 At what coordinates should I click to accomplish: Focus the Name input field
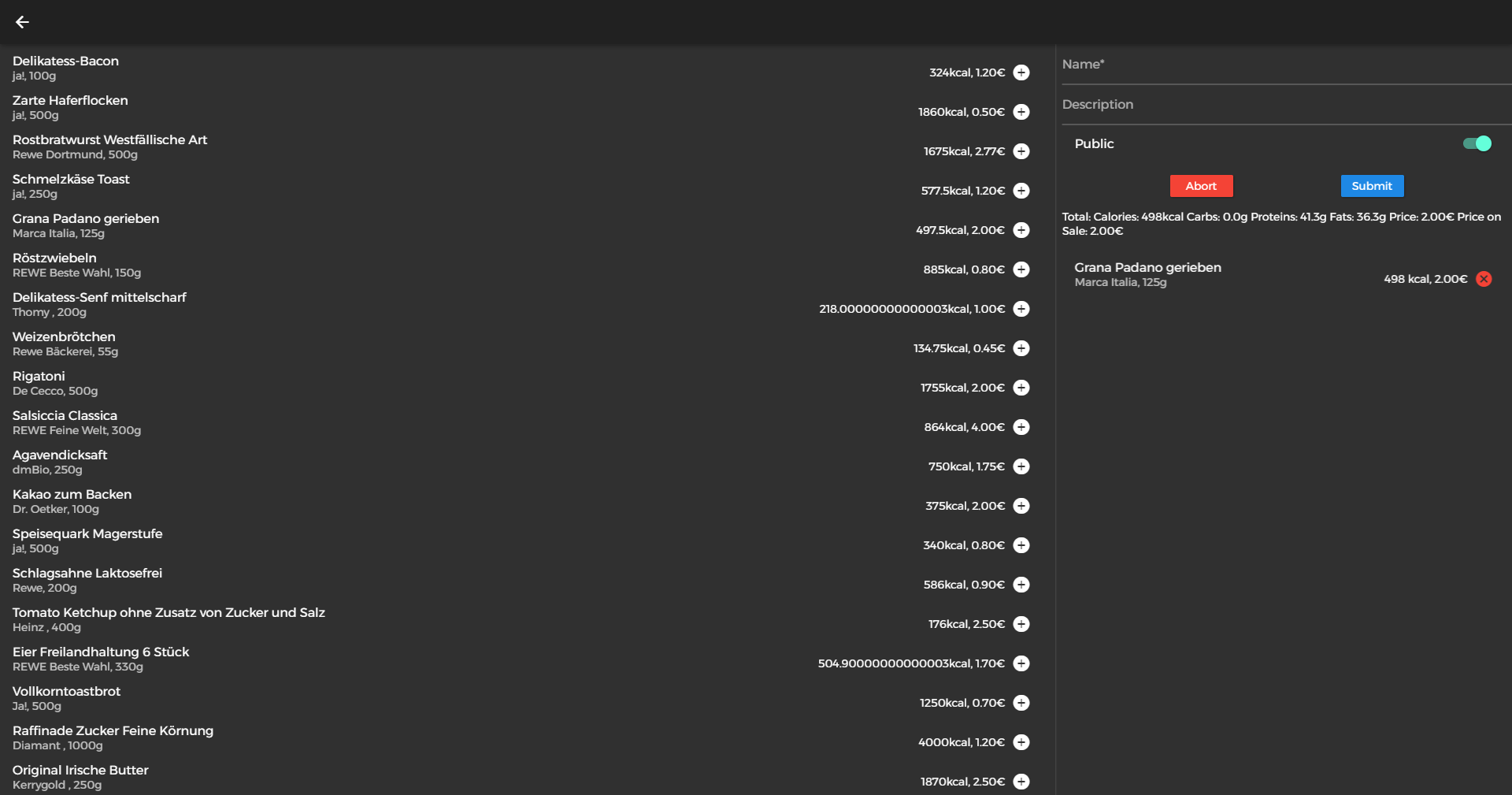[1286, 65]
